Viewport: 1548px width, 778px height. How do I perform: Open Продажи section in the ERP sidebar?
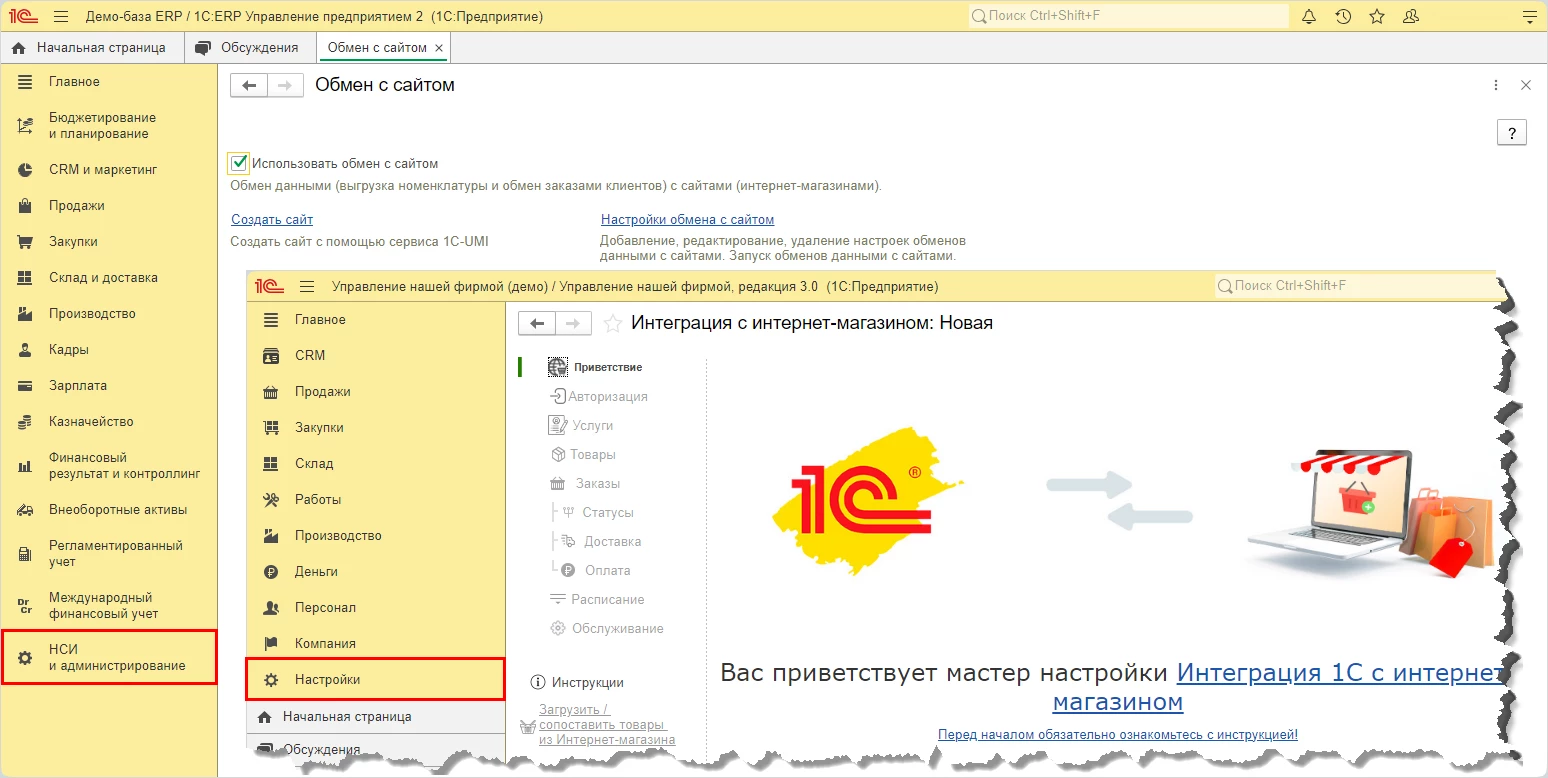(x=109, y=206)
